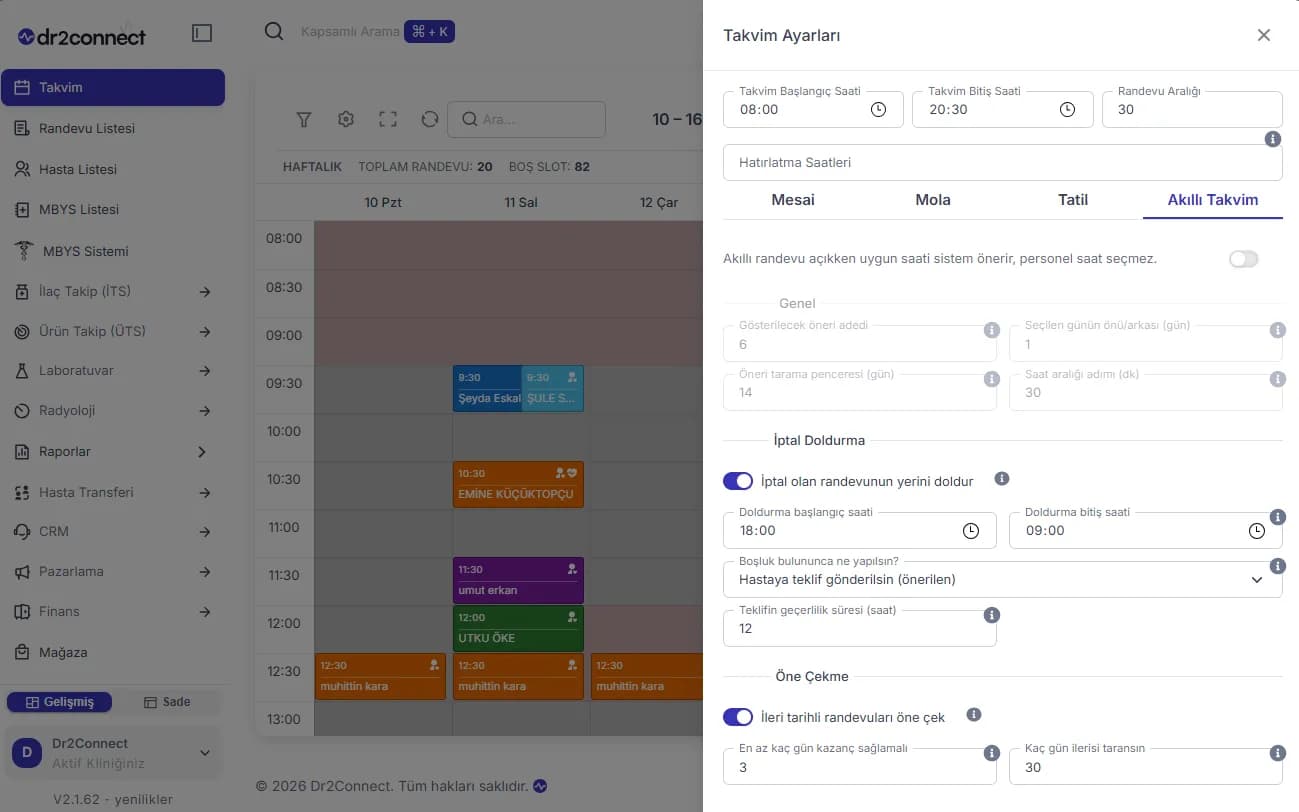1299x812 pixels.
Task: Switch to the Mola tab
Action: coord(933,200)
